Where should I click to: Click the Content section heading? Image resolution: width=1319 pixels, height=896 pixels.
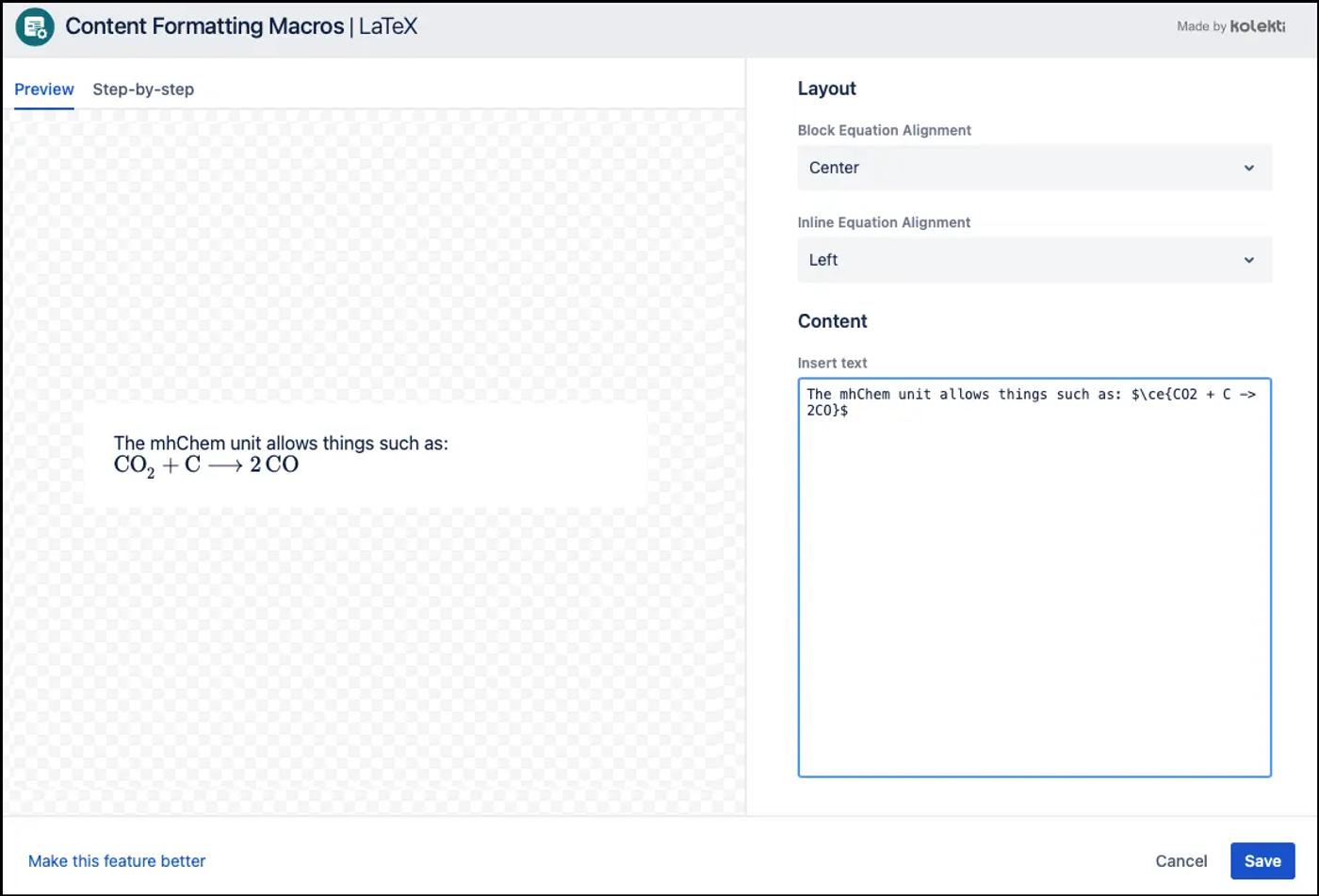pos(833,321)
